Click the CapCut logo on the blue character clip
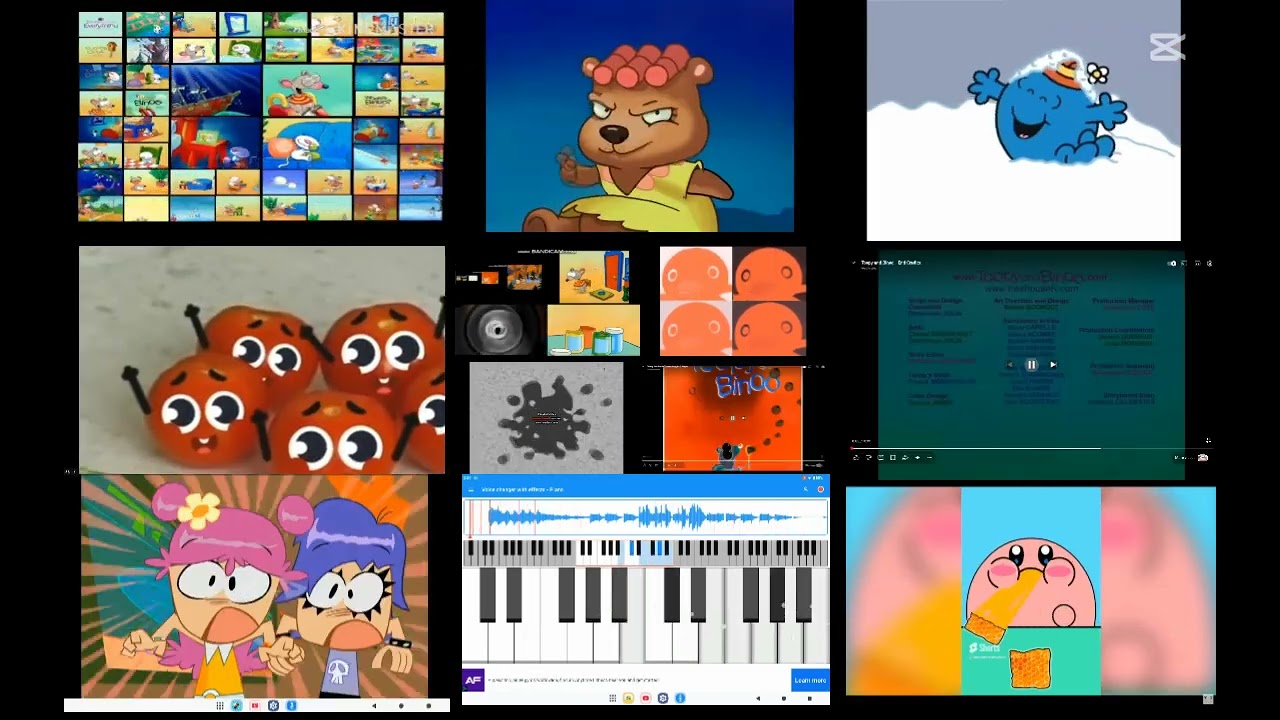Screen dimensions: 1280x720 (1165, 46)
